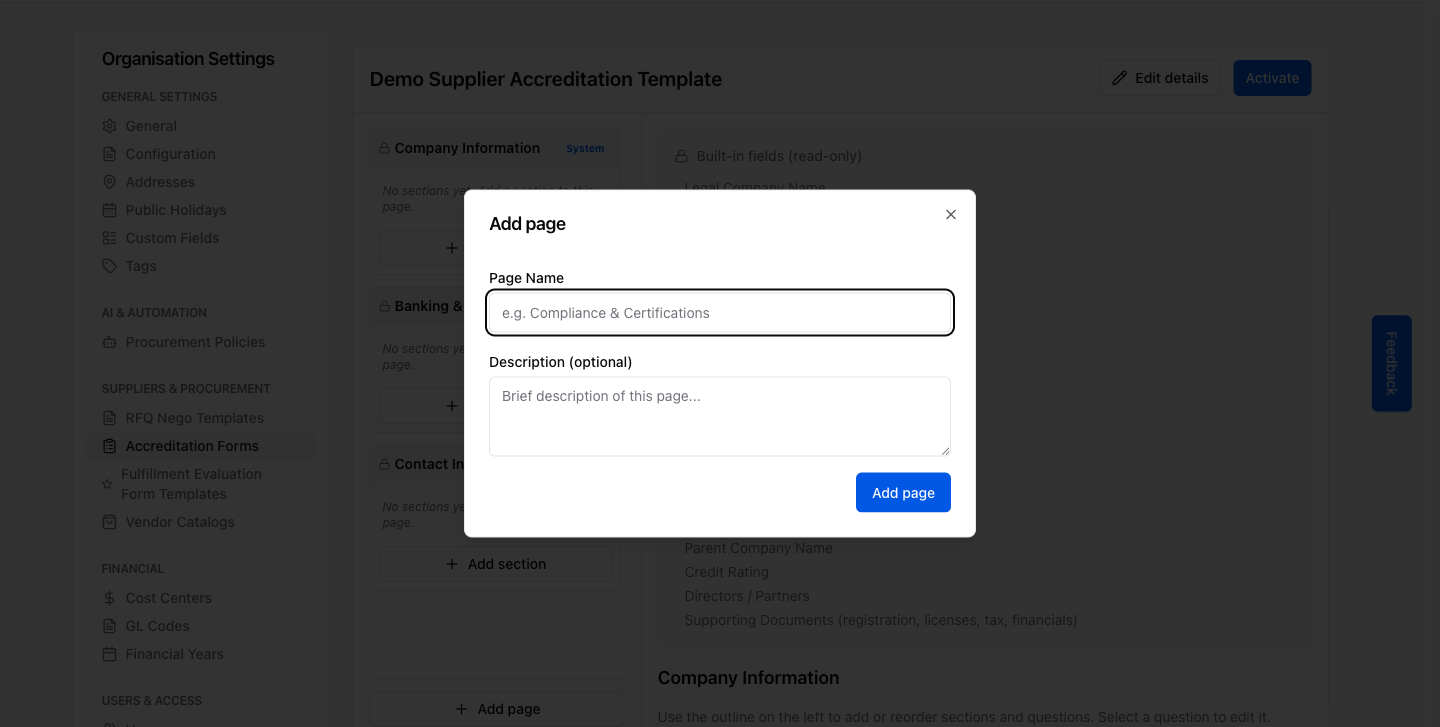Click the Activate button
The height and width of the screenshot is (727, 1440).
point(1272,78)
